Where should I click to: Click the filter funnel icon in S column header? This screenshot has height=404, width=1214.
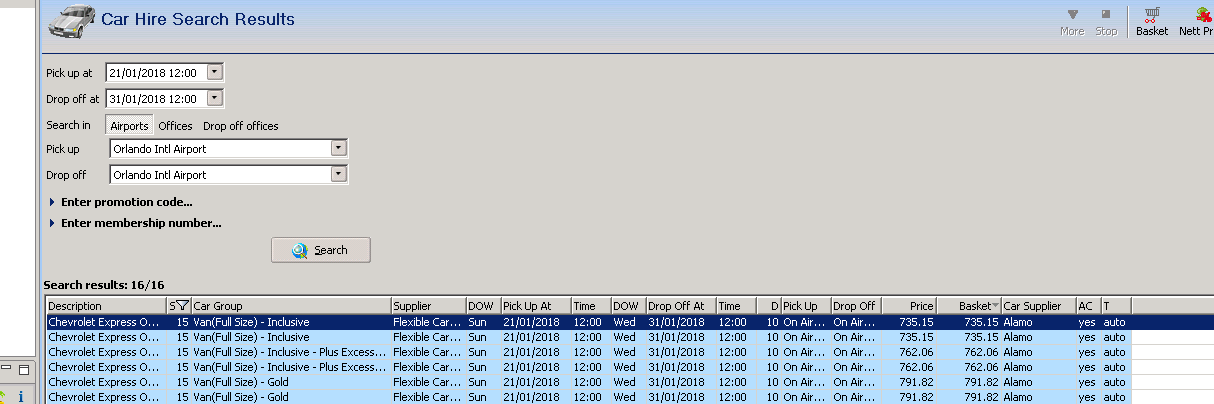click(182, 306)
